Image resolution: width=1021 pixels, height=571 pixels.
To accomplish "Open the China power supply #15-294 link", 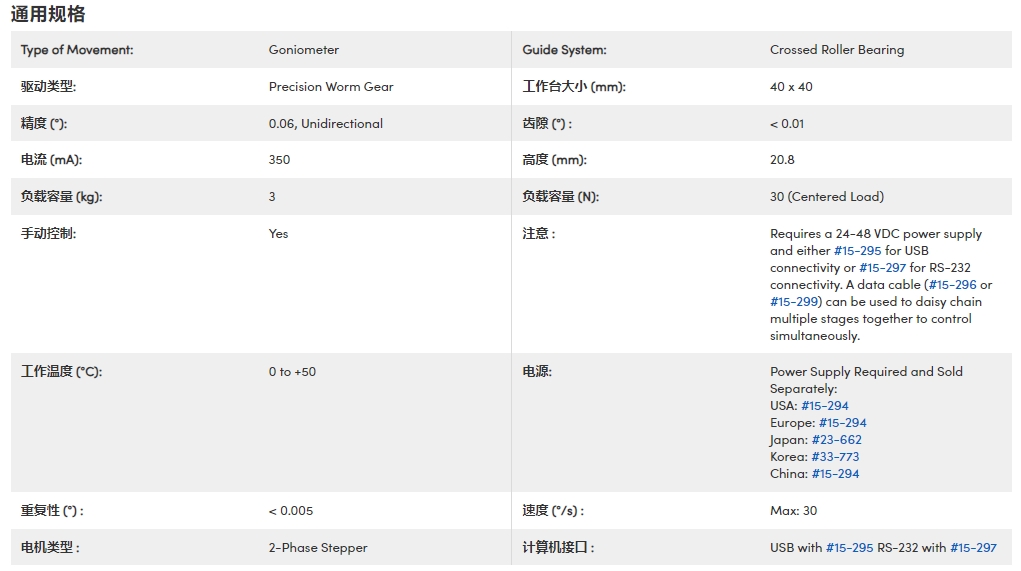I will coord(835,473).
